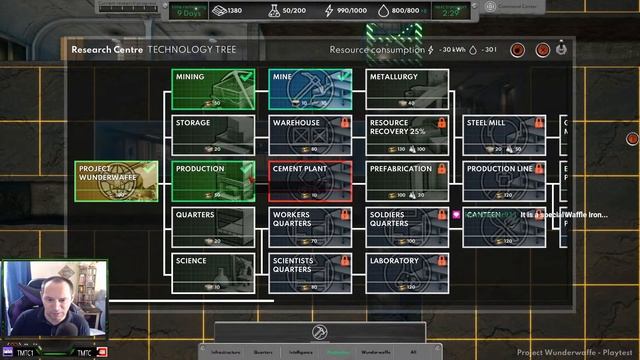
Task: Click the red marker icon on right map edge
Action: point(632,139)
